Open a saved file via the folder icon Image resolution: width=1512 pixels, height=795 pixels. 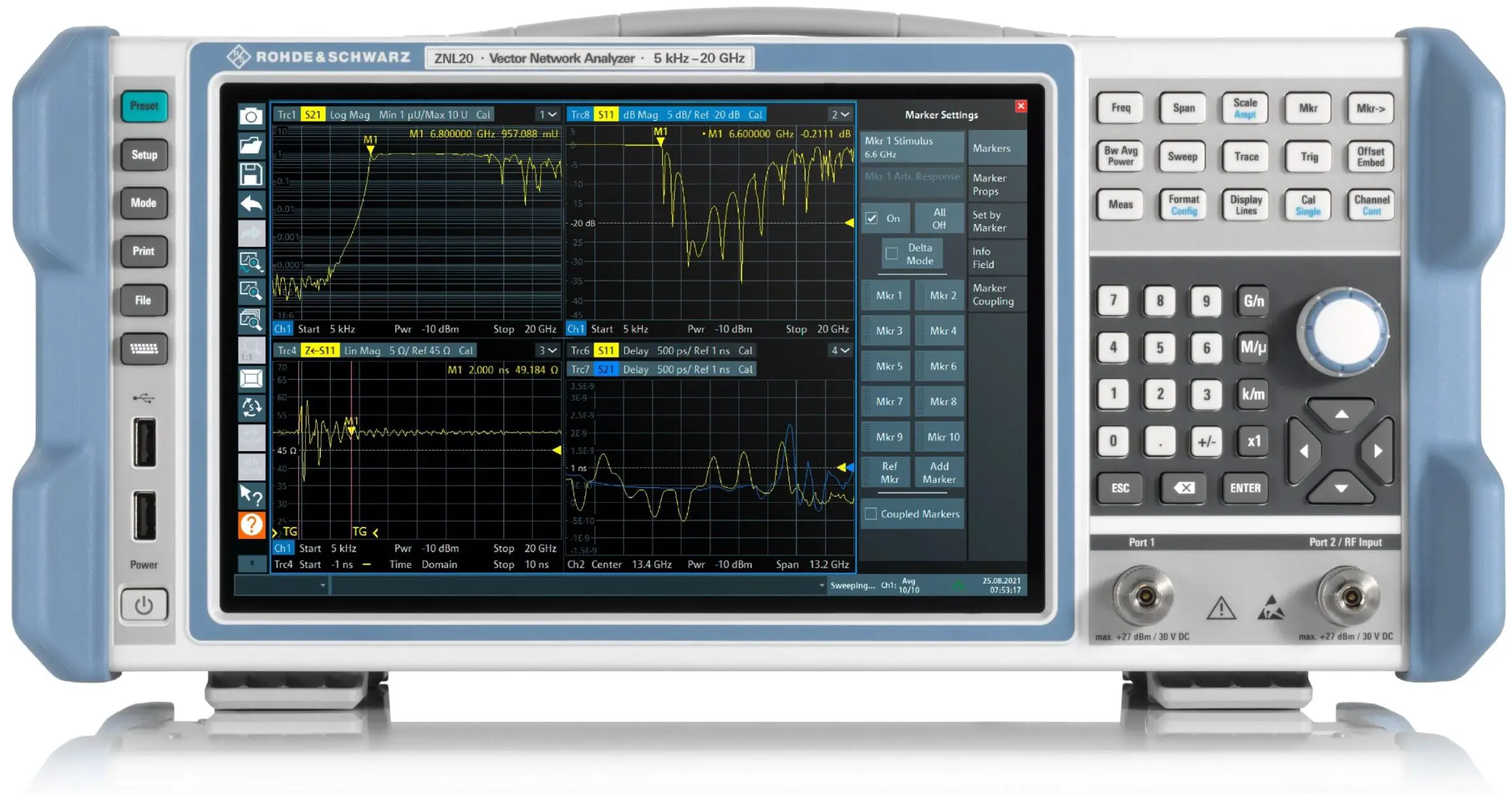coord(251,145)
